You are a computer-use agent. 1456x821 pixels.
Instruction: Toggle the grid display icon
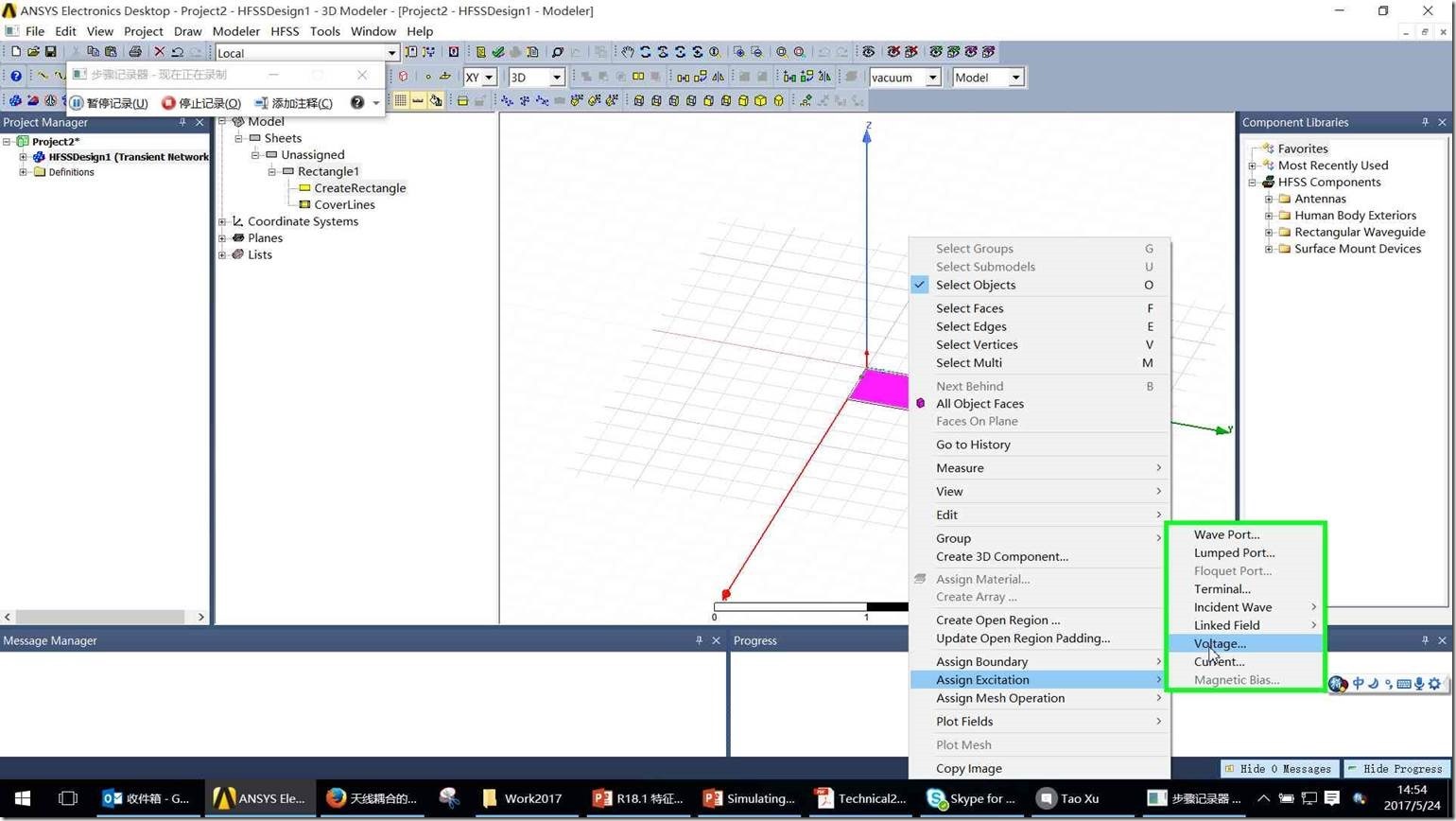tap(401, 100)
